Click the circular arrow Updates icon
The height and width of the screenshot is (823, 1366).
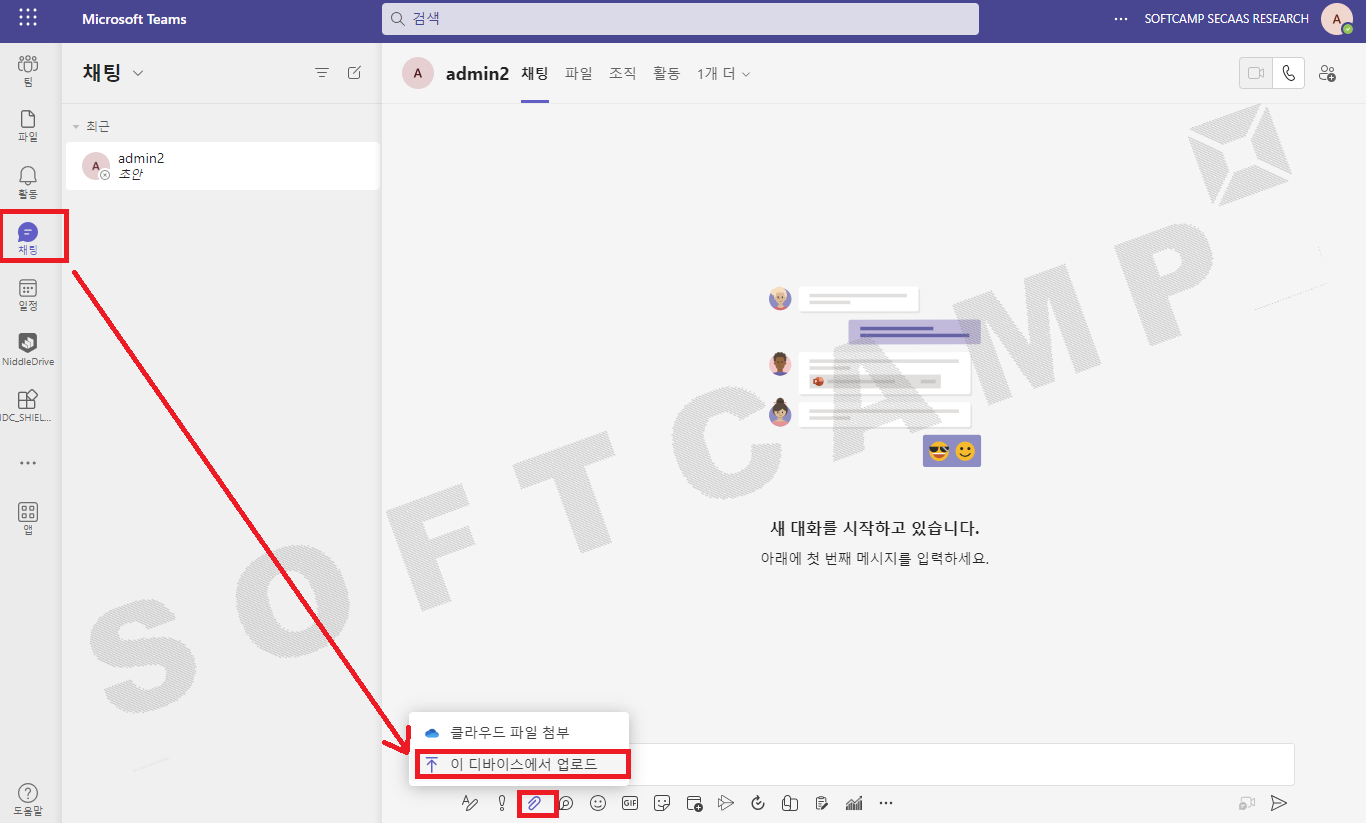pos(758,803)
